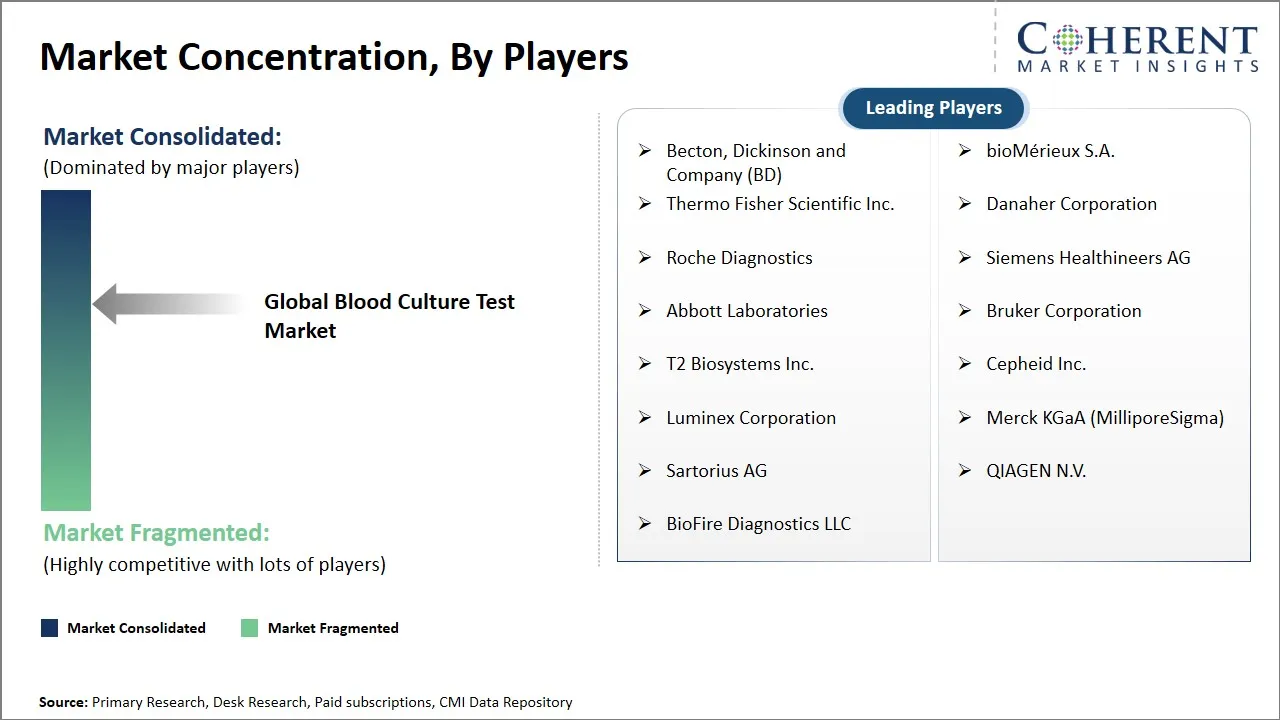The image size is (1280, 720).
Task: Select the chevron beside bioMérieux S.A.
Action: (x=964, y=150)
